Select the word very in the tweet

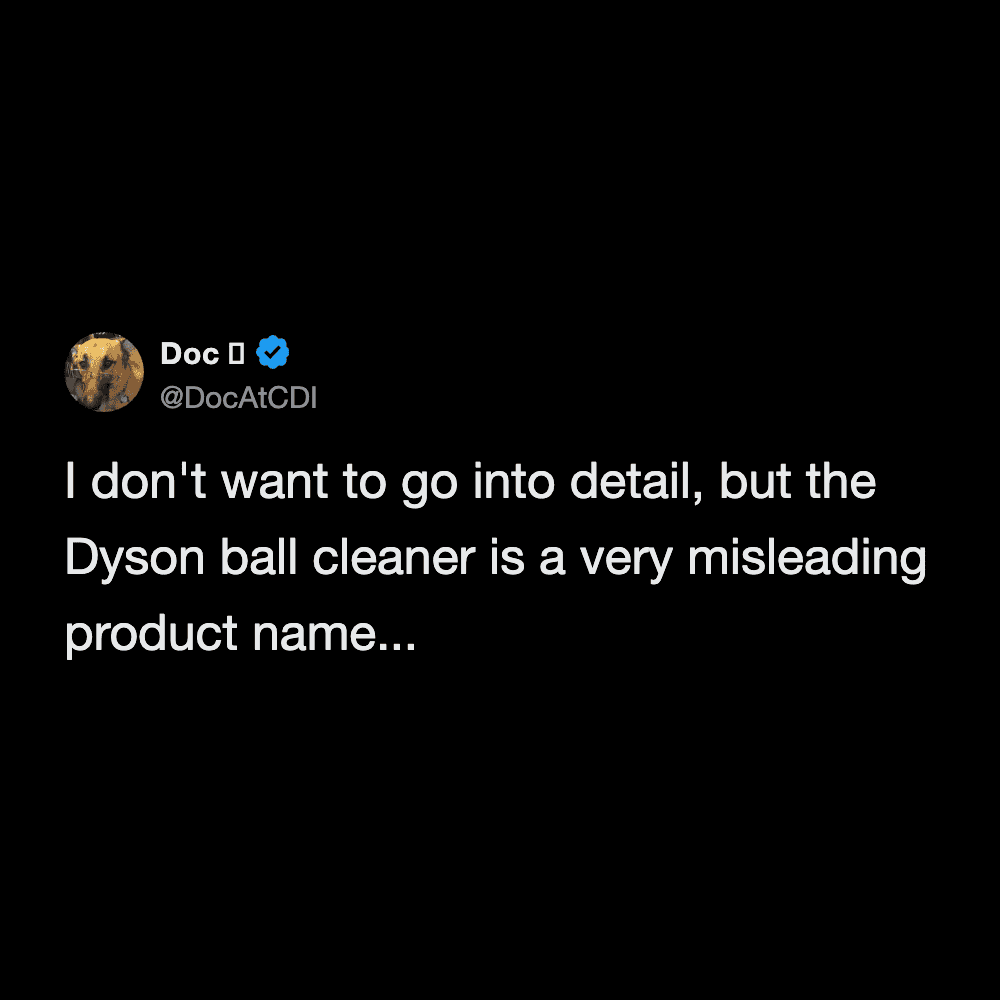[x=626, y=561]
